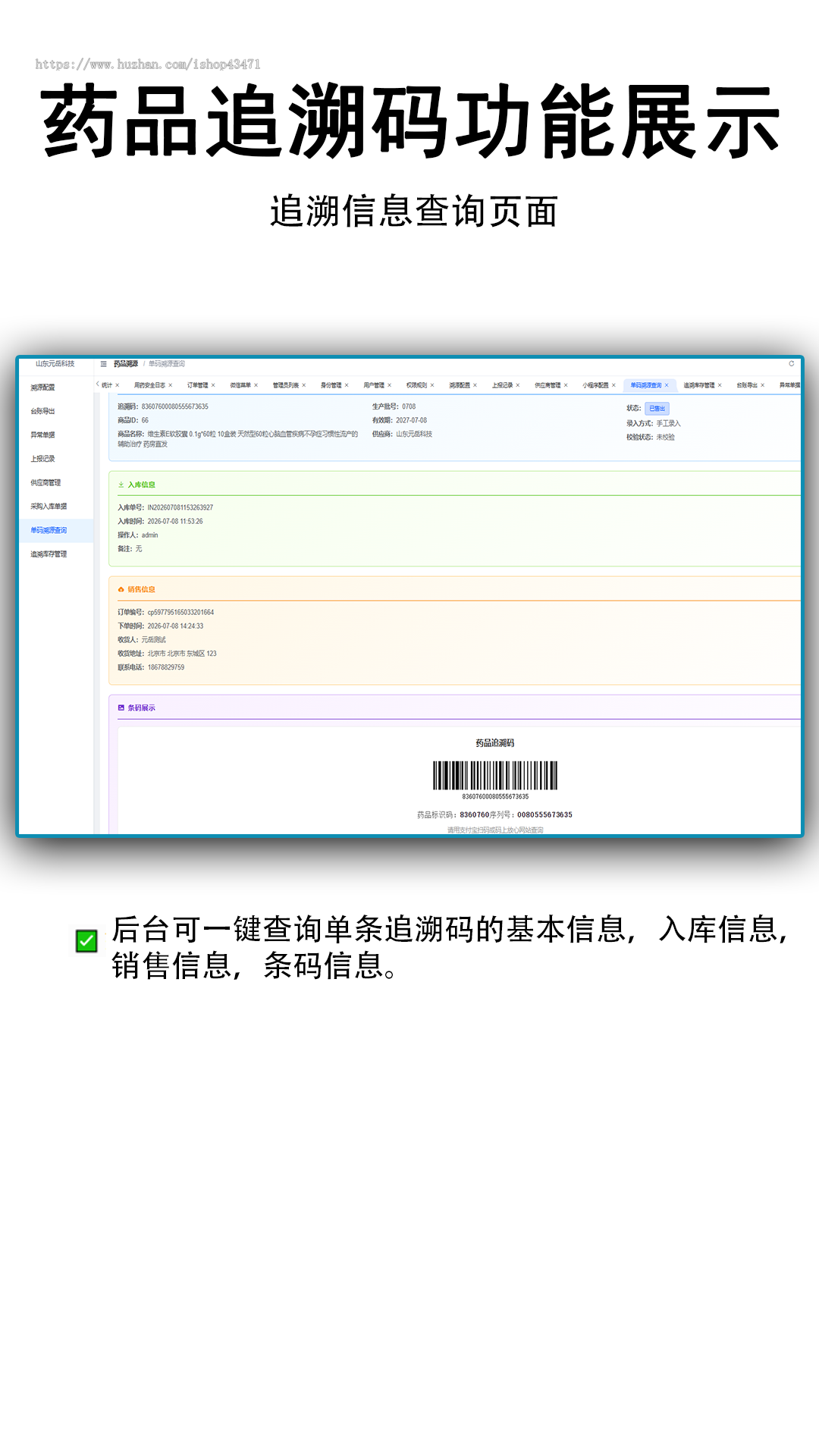Viewport: 819px width, 1456px height.
Task: Close the 身份管理 tab
Action: tap(347, 385)
